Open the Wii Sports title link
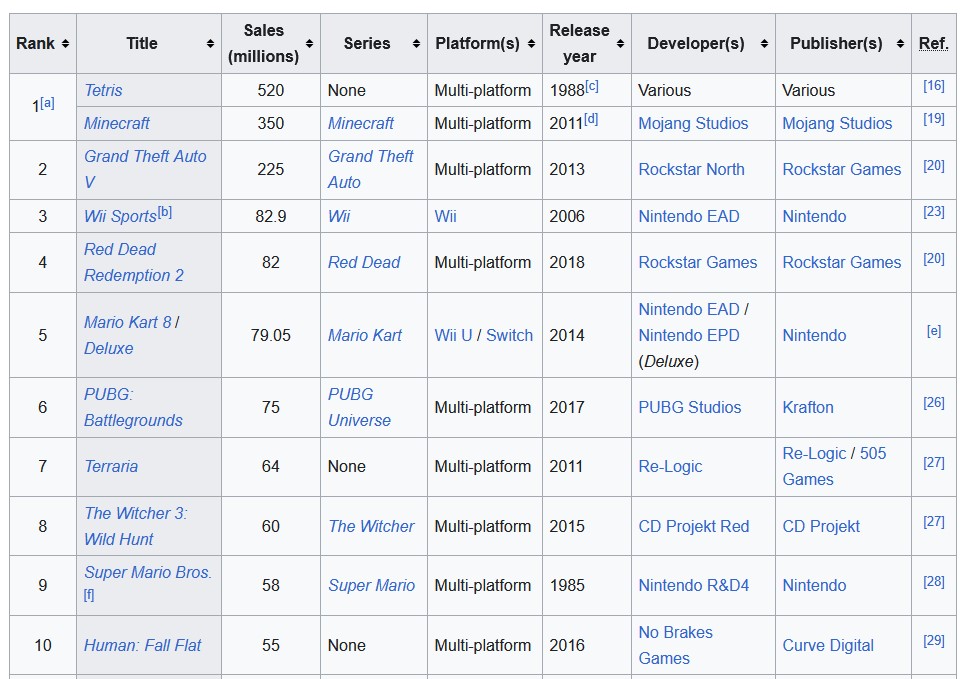Screen dimensions: 962x679 tap(120, 217)
